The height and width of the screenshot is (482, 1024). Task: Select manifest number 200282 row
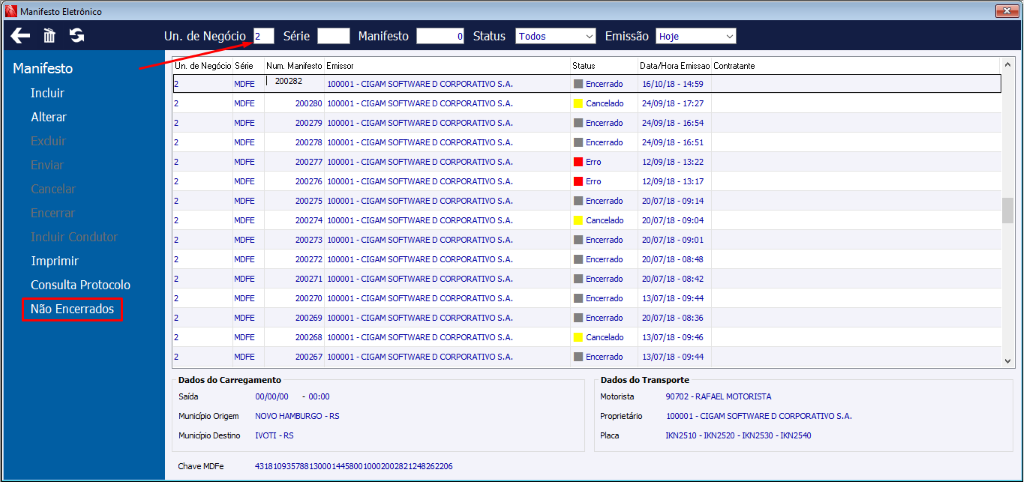coord(586,84)
